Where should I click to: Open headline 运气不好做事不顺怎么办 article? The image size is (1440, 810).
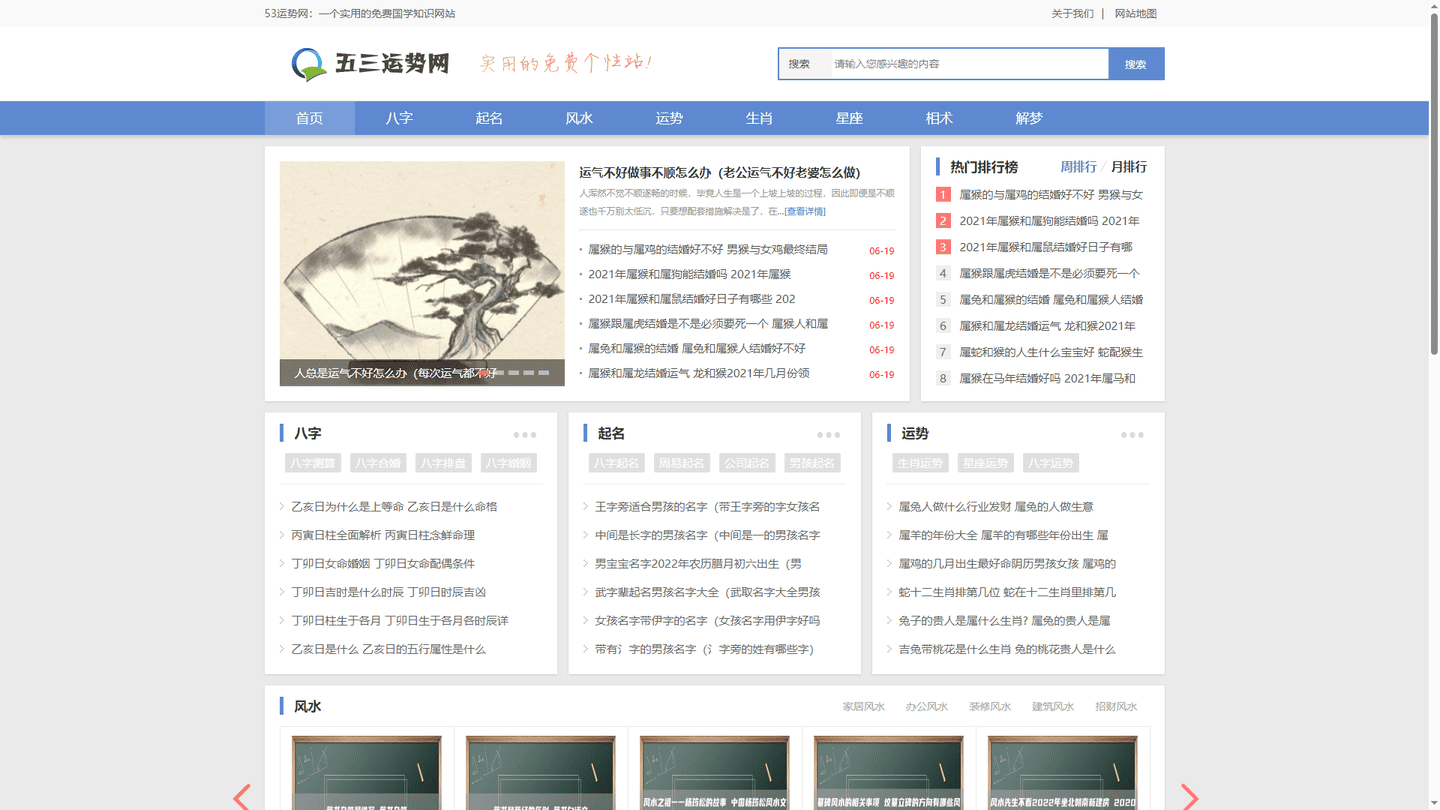pyautogui.click(x=720, y=173)
